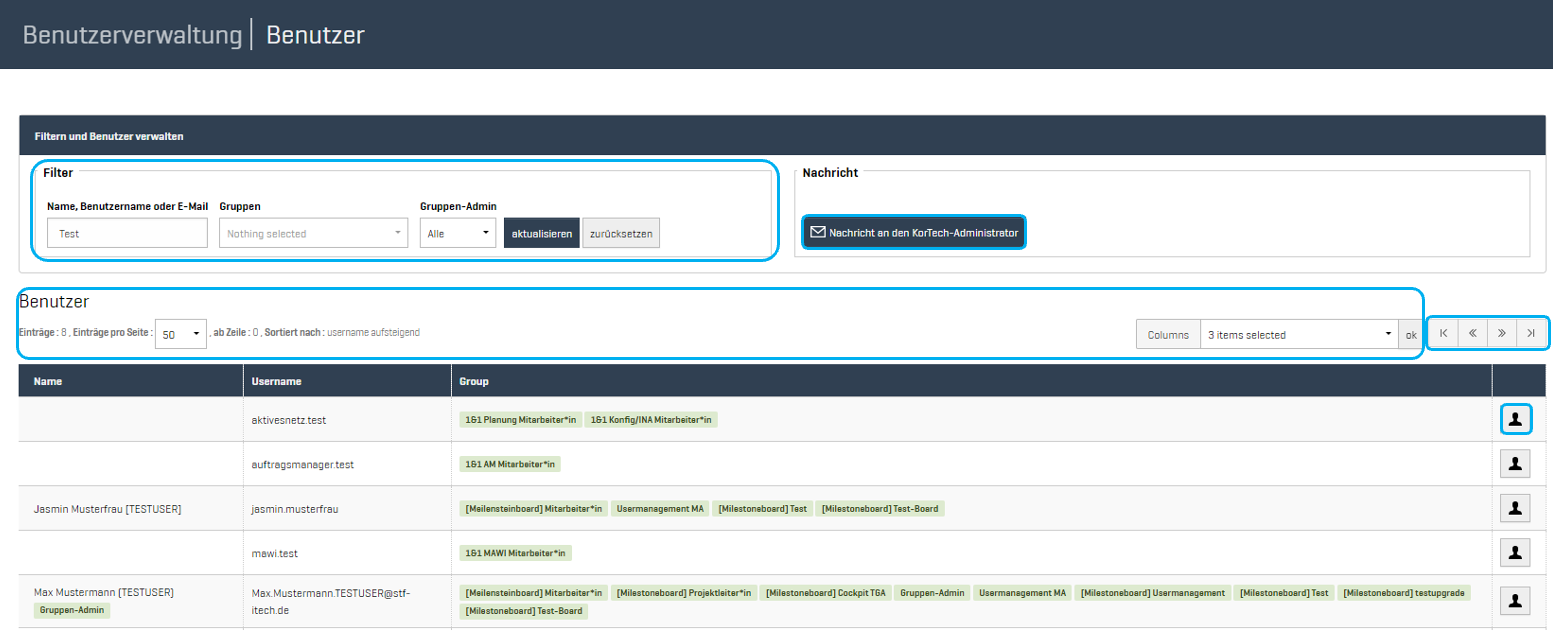Viewport: 1553px width, 637px height.
Task: Confirm column selection with 'ok' button
Action: (x=1411, y=335)
